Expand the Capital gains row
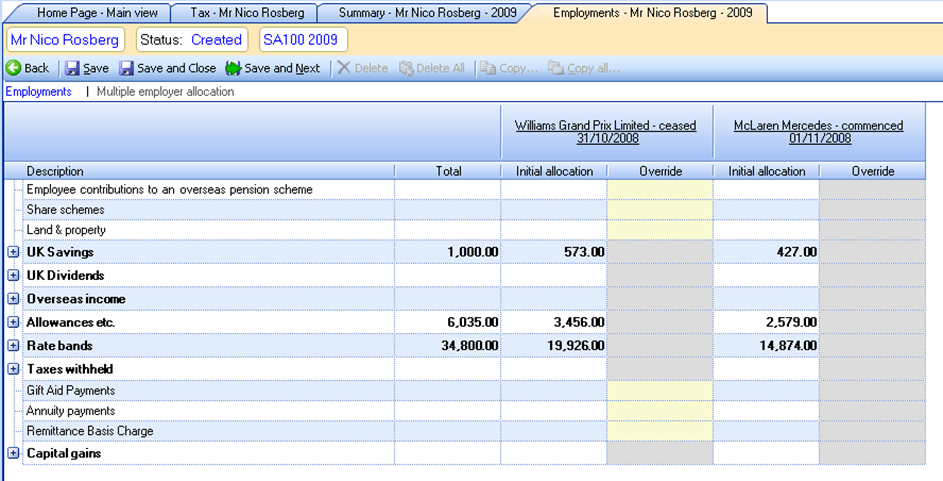This screenshot has height=481, width=943. pyautogui.click(x=13, y=453)
